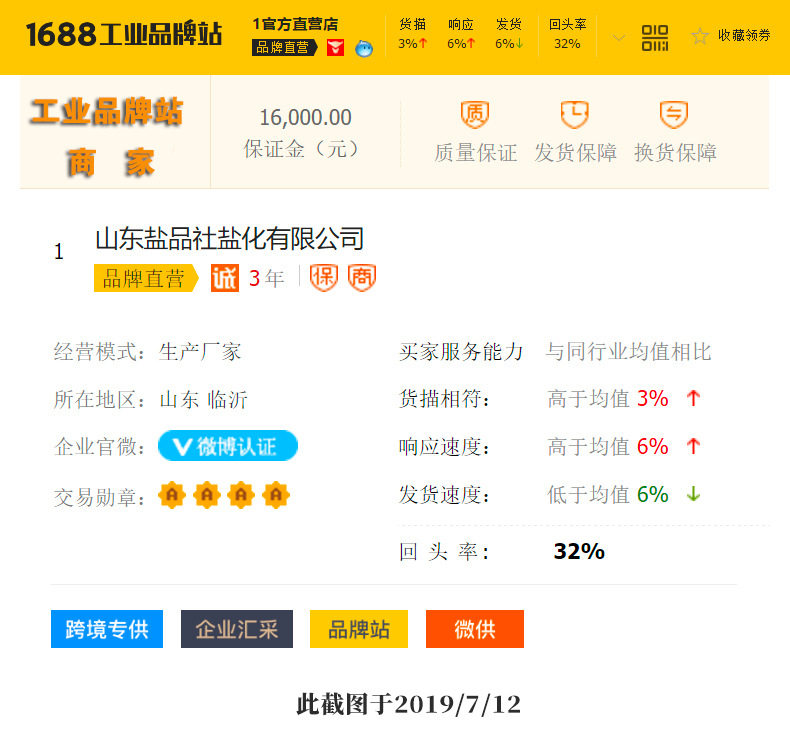Viewport: 790px width, 756px height.
Task: Select the dark 企业汇采 tab
Action: point(237,629)
